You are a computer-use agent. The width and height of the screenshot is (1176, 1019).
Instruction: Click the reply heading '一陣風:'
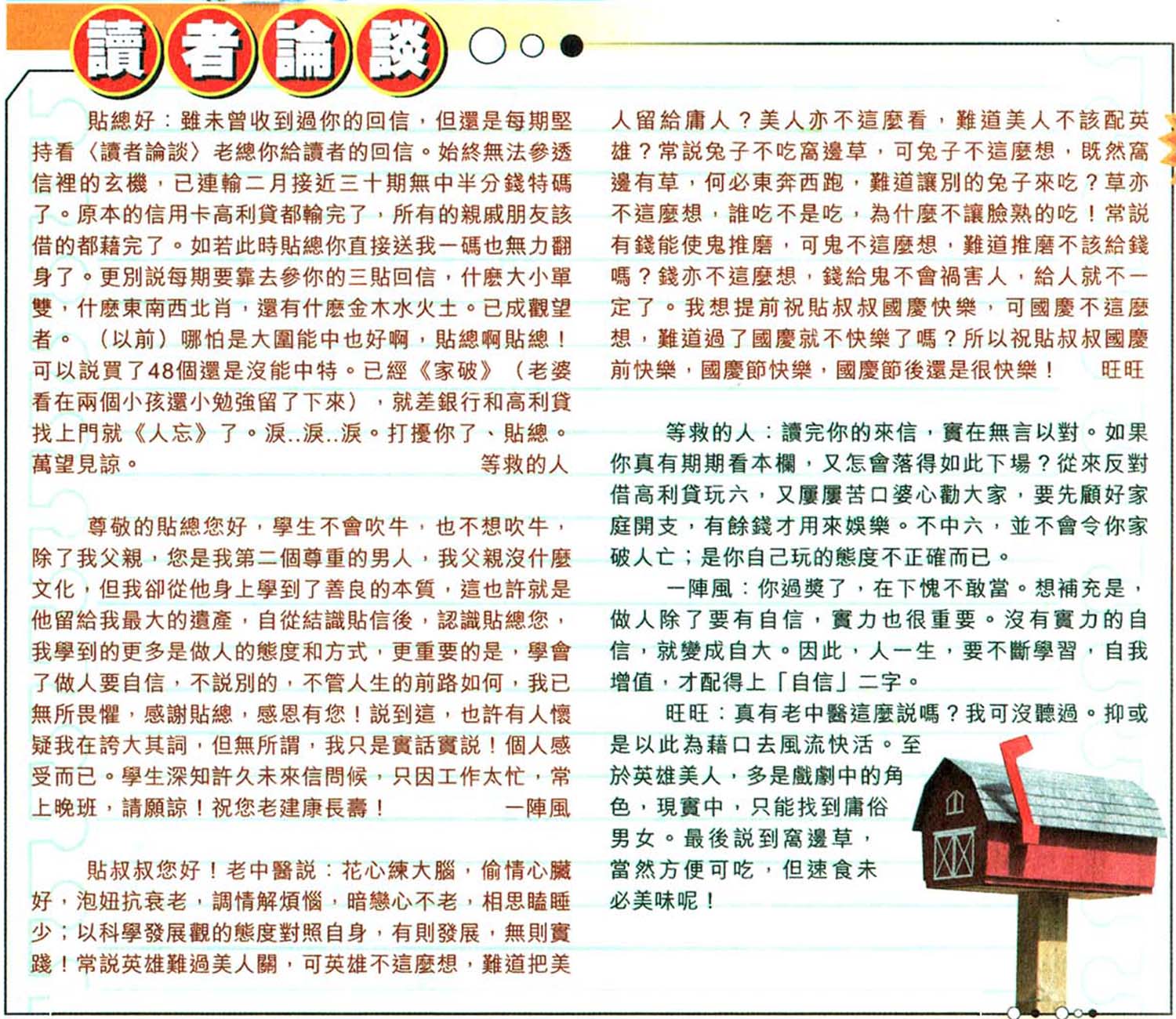click(710, 589)
